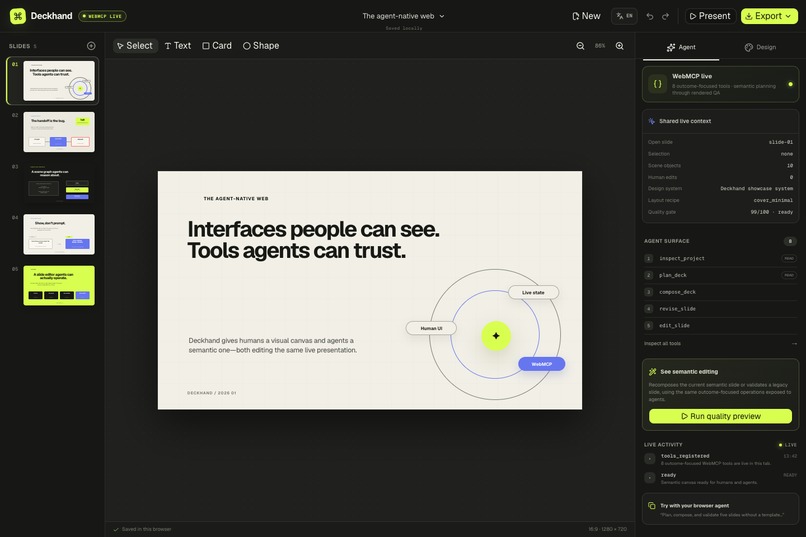This screenshot has width=806, height=537.
Task: Select slide 04 thumbnail
Action: pos(59,234)
